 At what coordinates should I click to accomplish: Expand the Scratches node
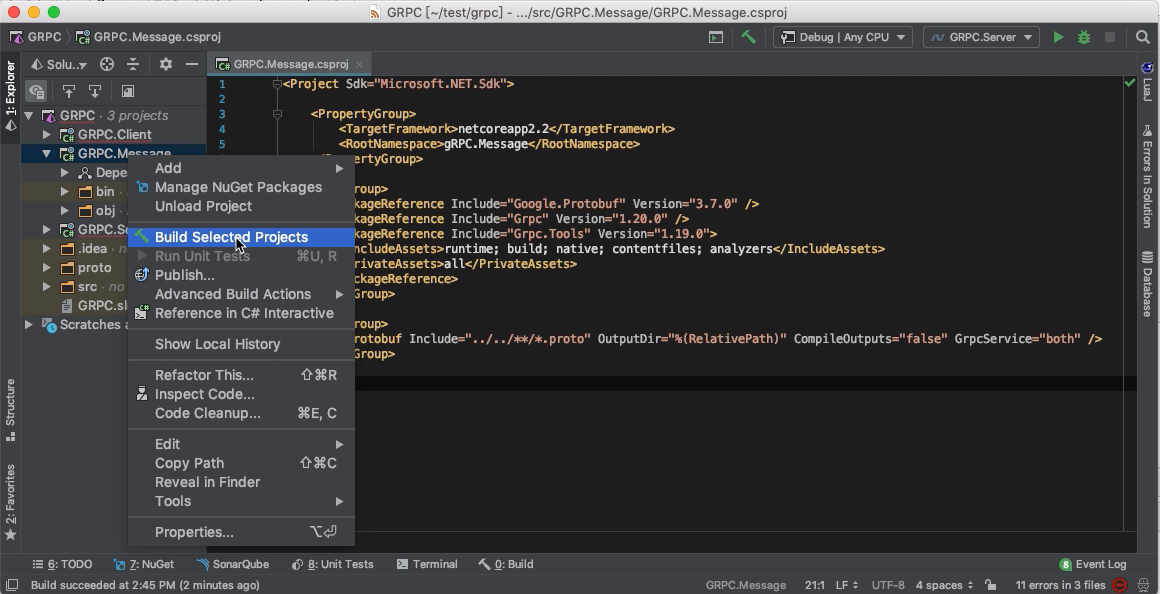click(28, 325)
